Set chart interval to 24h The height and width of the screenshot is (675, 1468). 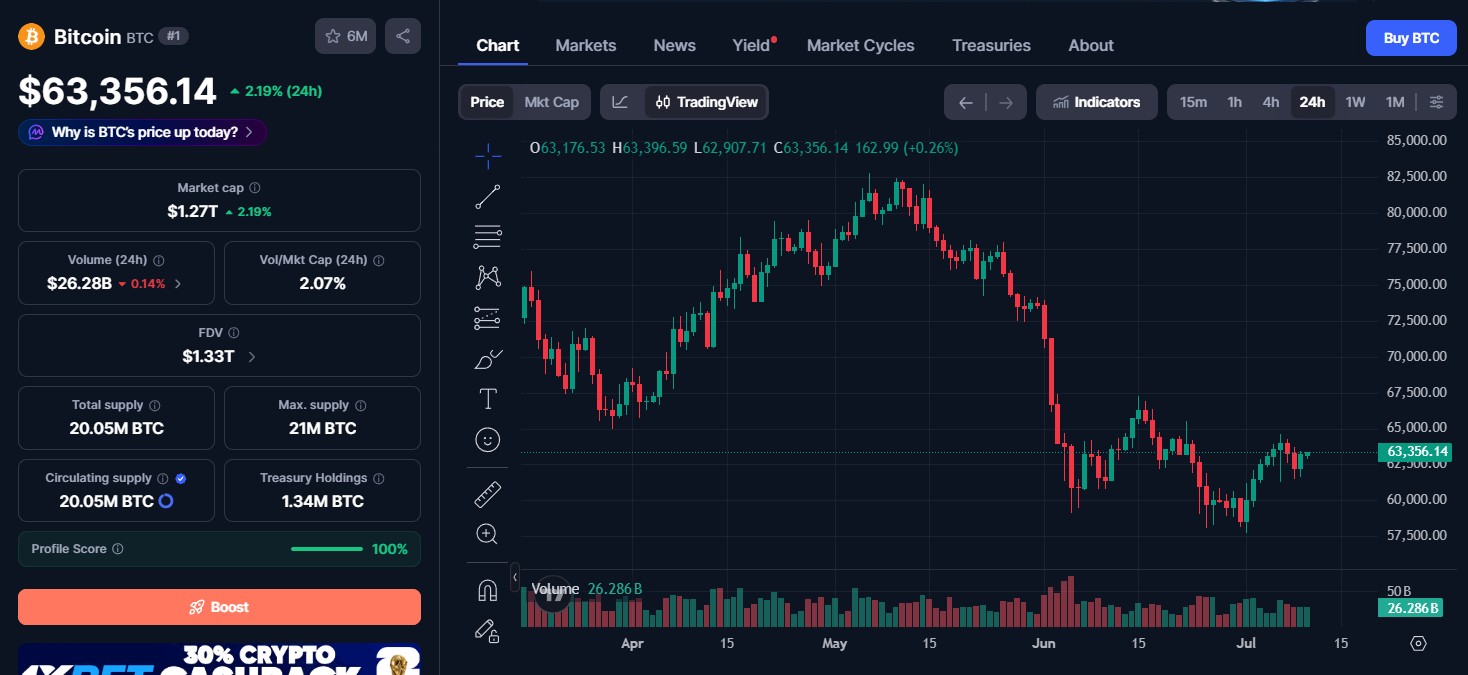tap(1312, 102)
